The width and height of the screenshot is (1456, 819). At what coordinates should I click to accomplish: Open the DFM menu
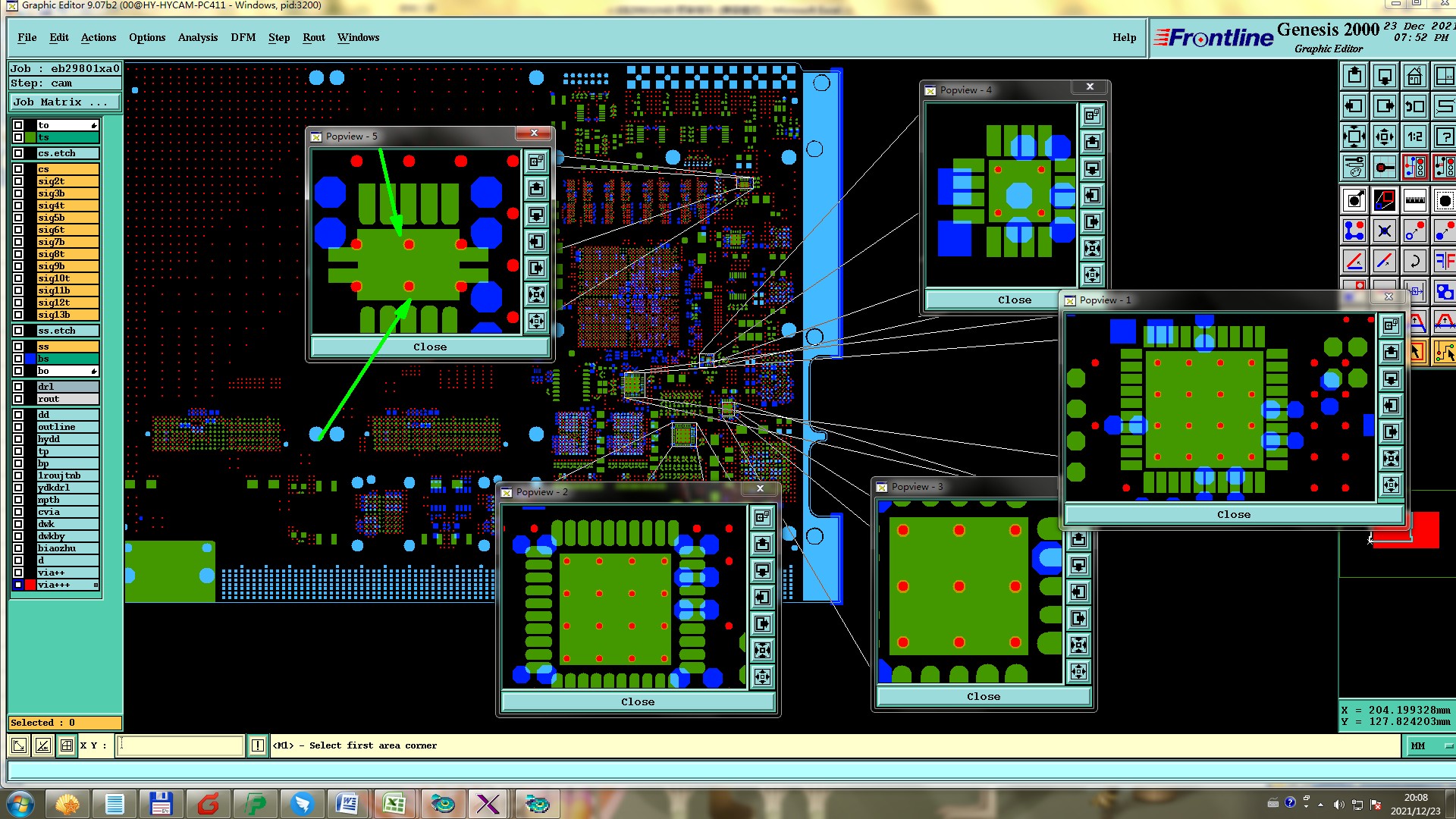click(243, 37)
